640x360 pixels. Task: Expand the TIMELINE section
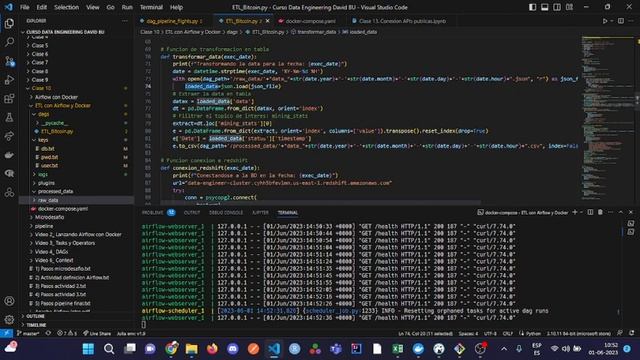pos(36,325)
